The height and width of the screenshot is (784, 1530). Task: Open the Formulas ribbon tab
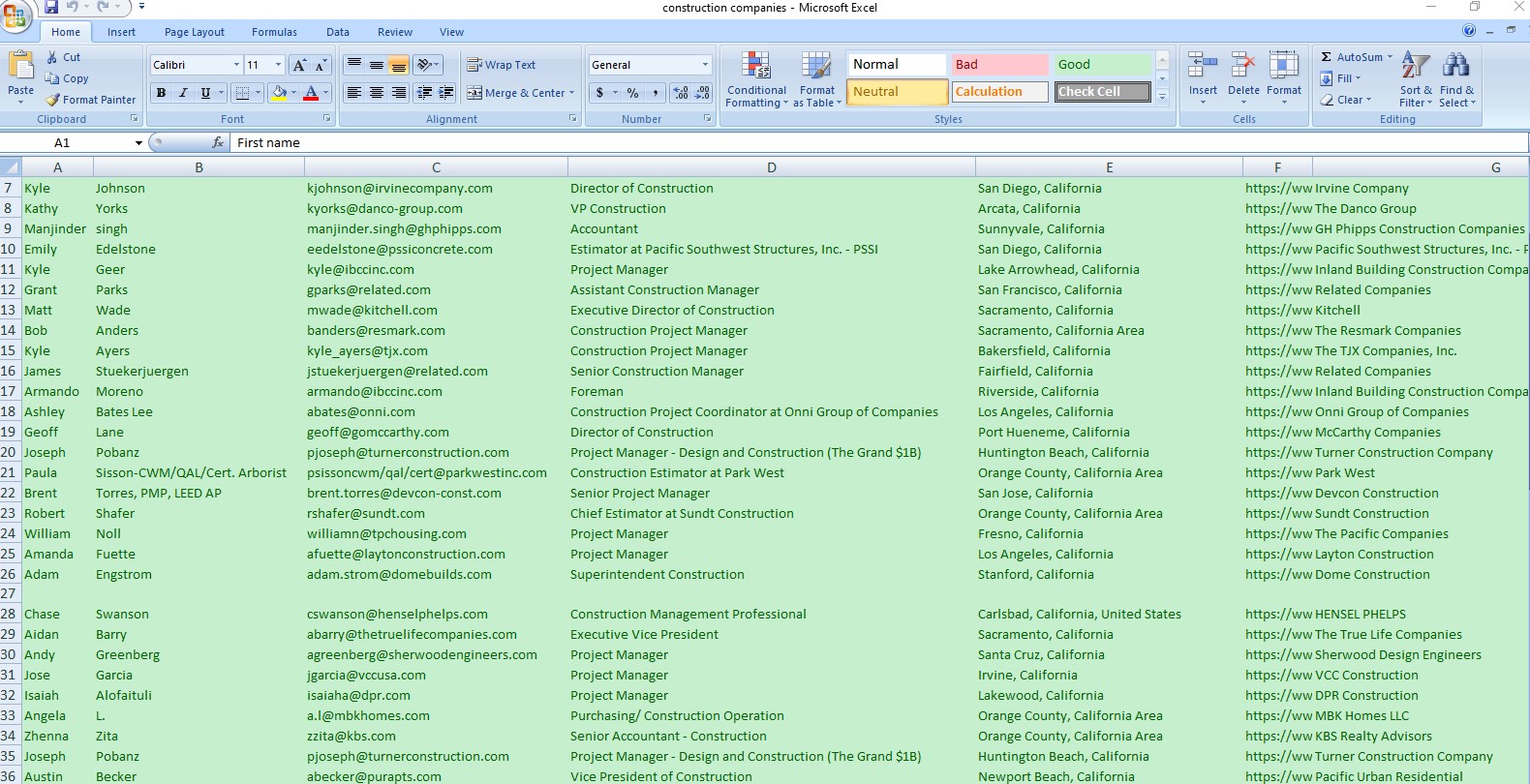tap(274, 32)
